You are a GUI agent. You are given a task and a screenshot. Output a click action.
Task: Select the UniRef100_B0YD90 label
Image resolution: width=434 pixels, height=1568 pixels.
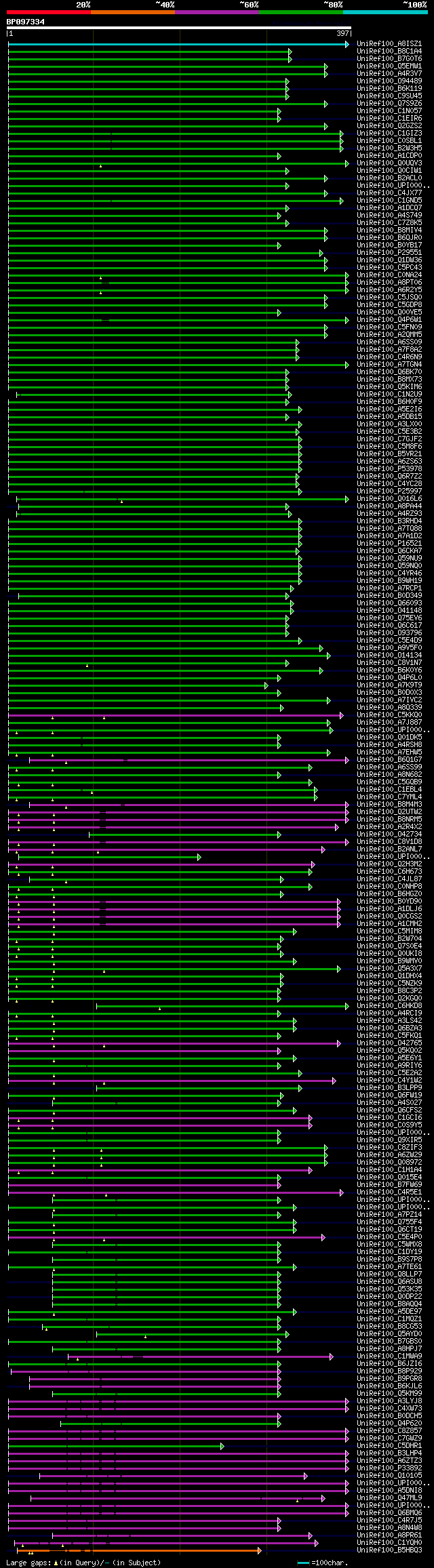[389, 902]
